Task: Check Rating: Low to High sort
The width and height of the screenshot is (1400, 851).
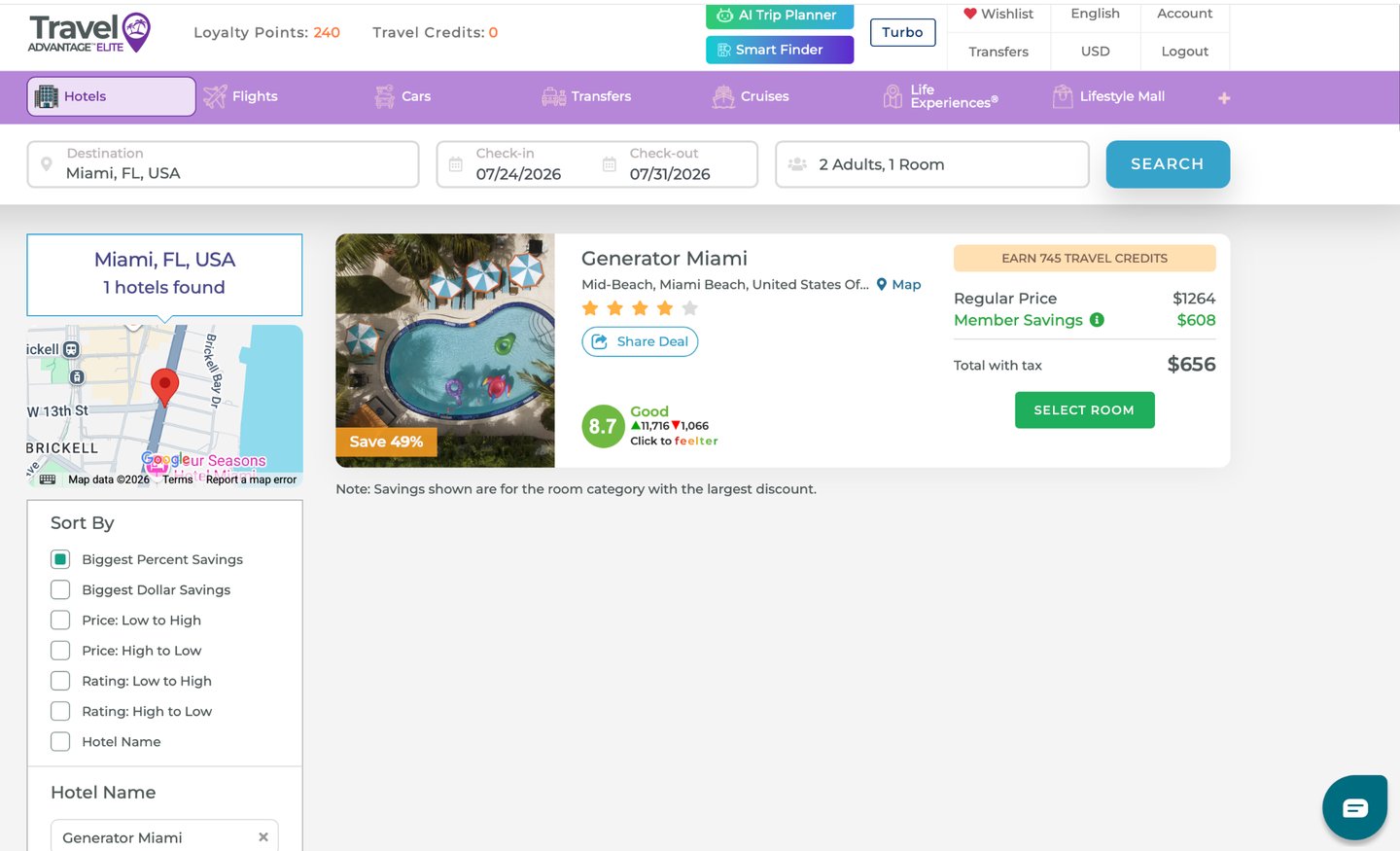Action: 60,681
